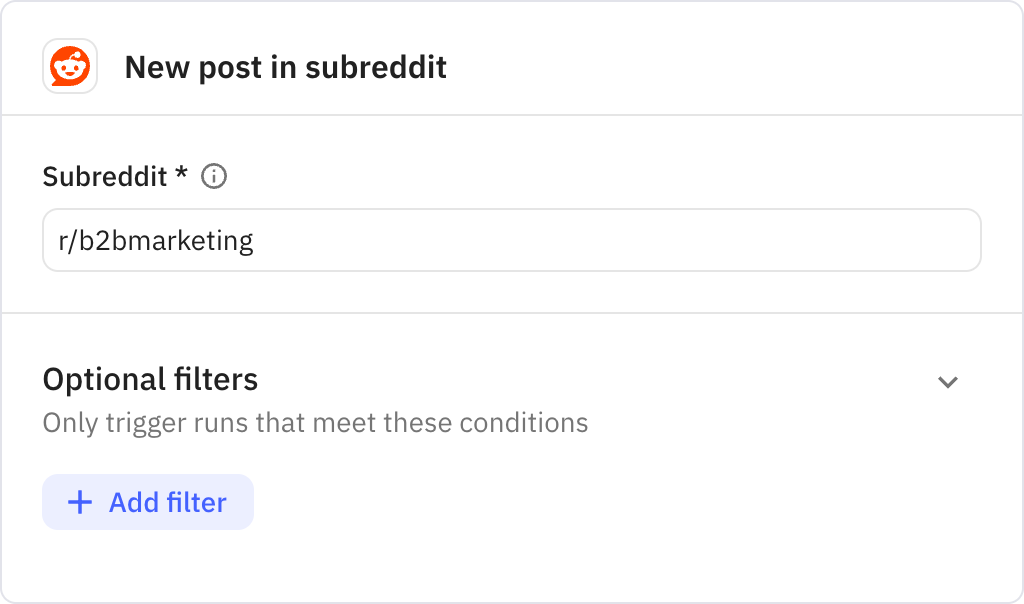1024x604 pixels.
Task: Click the trigger conditions description text
Action: pyautogui.click(x=314, y=422)
